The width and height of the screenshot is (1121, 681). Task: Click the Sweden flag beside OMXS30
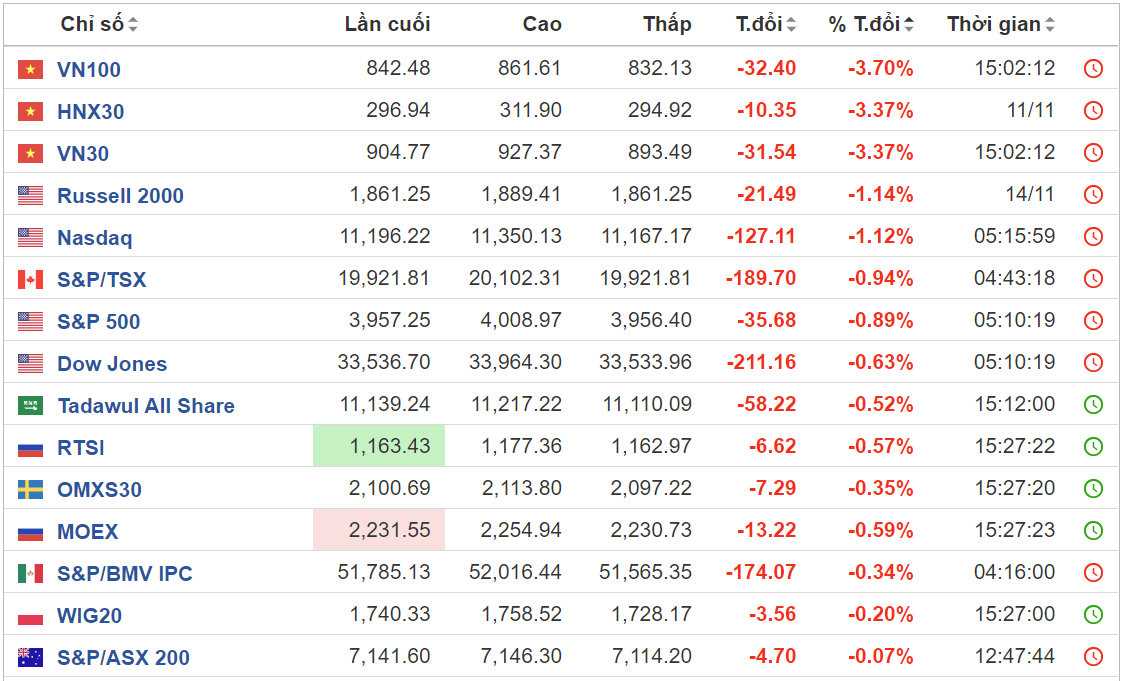[30, 490]
